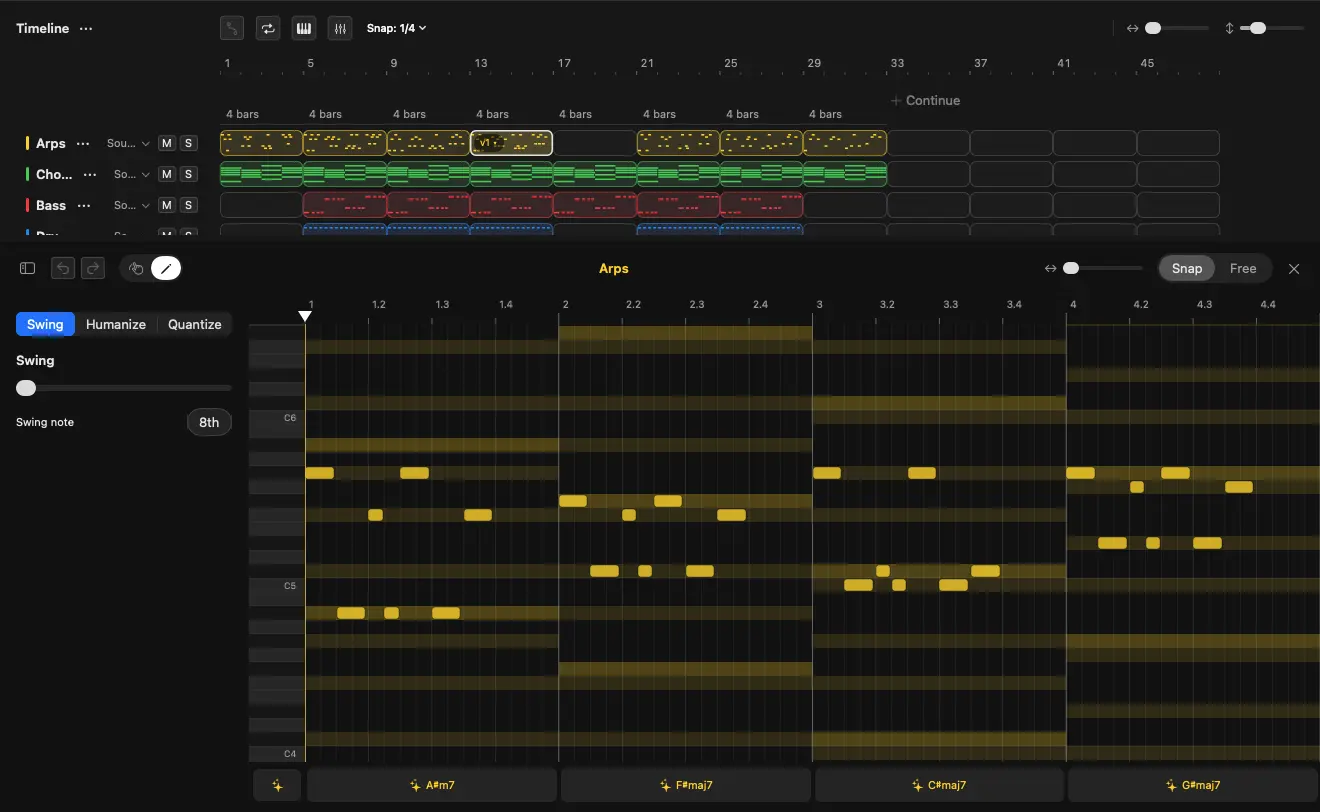Close the Arps piano roll editor
This screenshot has height=812, width=1320.
pos(1294,268)
